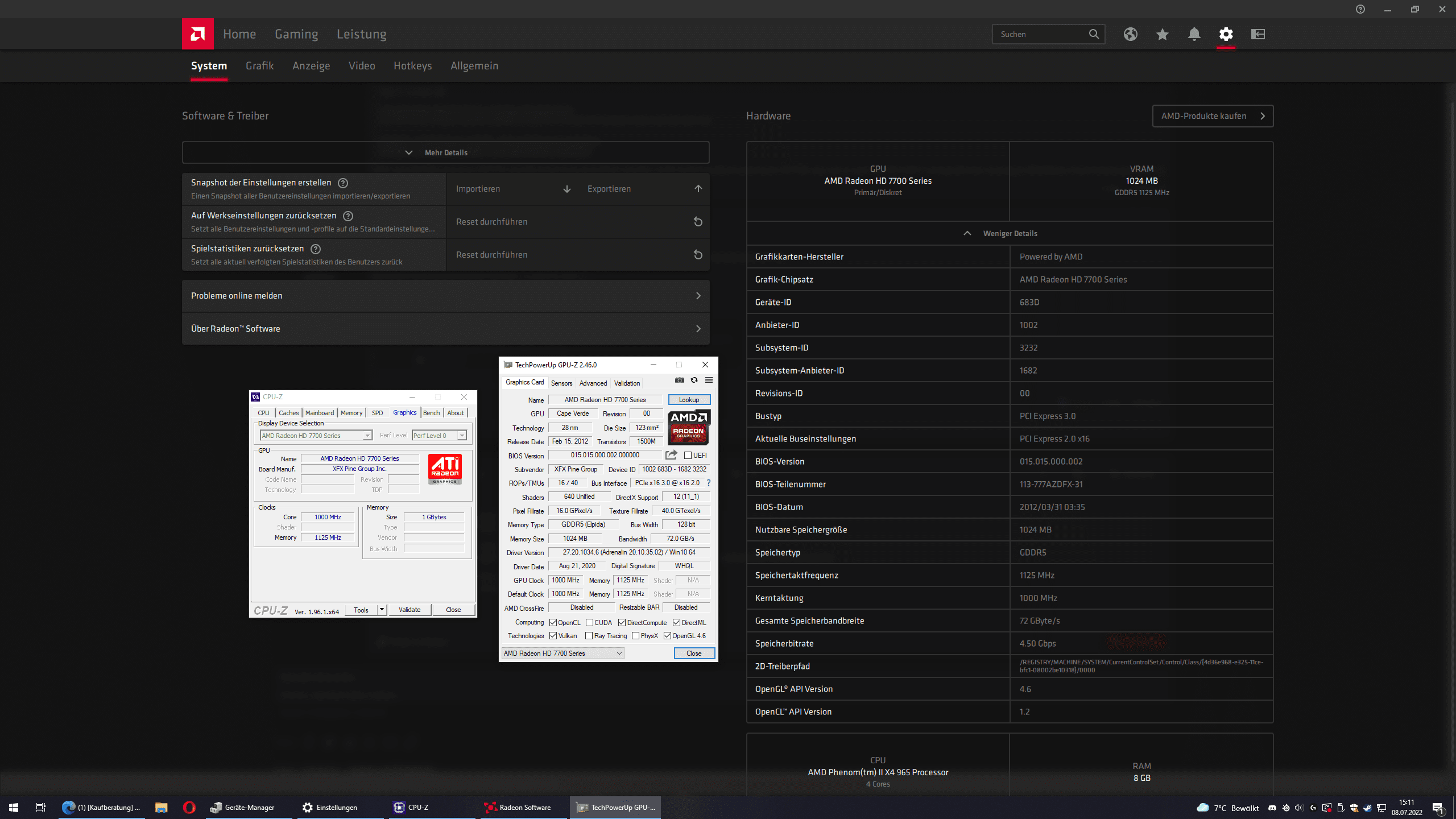Viewport: 1456px width, 819px height.
Task: Open Windows Start menu
Action: tap(14, 808)
